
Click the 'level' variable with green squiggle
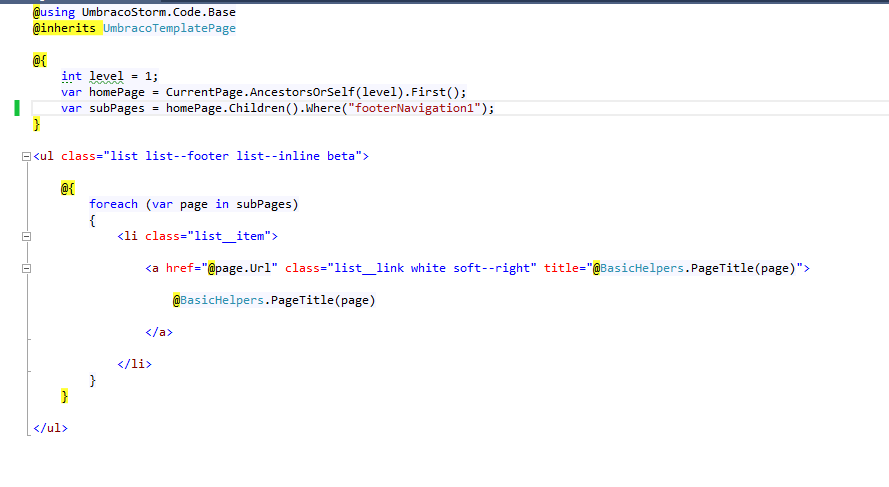106,76
